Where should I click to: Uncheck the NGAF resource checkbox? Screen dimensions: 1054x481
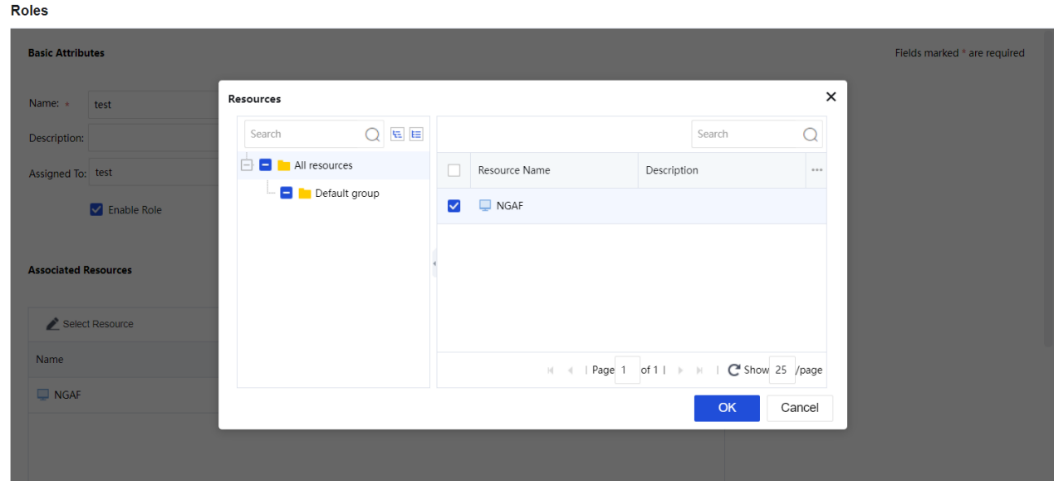click(454, 206)
